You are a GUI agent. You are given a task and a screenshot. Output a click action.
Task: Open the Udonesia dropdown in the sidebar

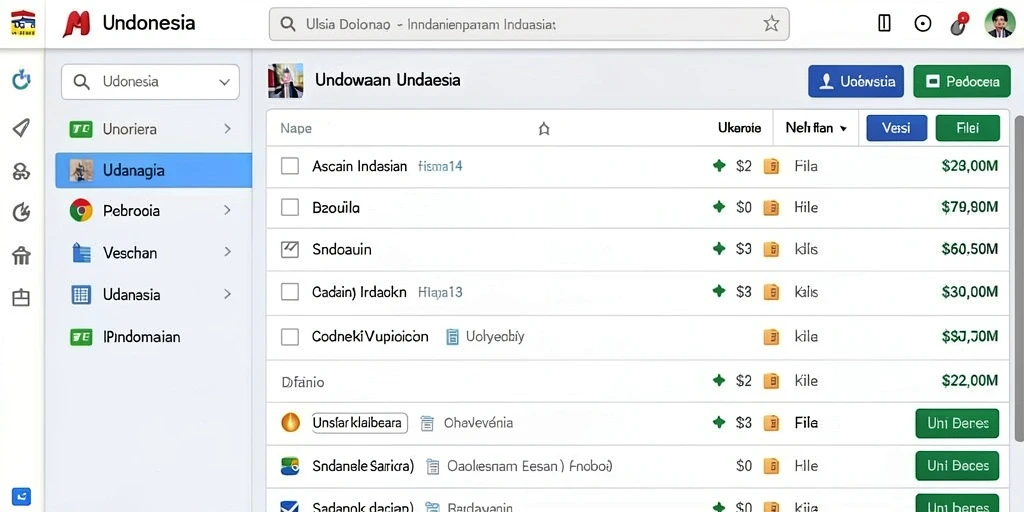coord(150,82)
